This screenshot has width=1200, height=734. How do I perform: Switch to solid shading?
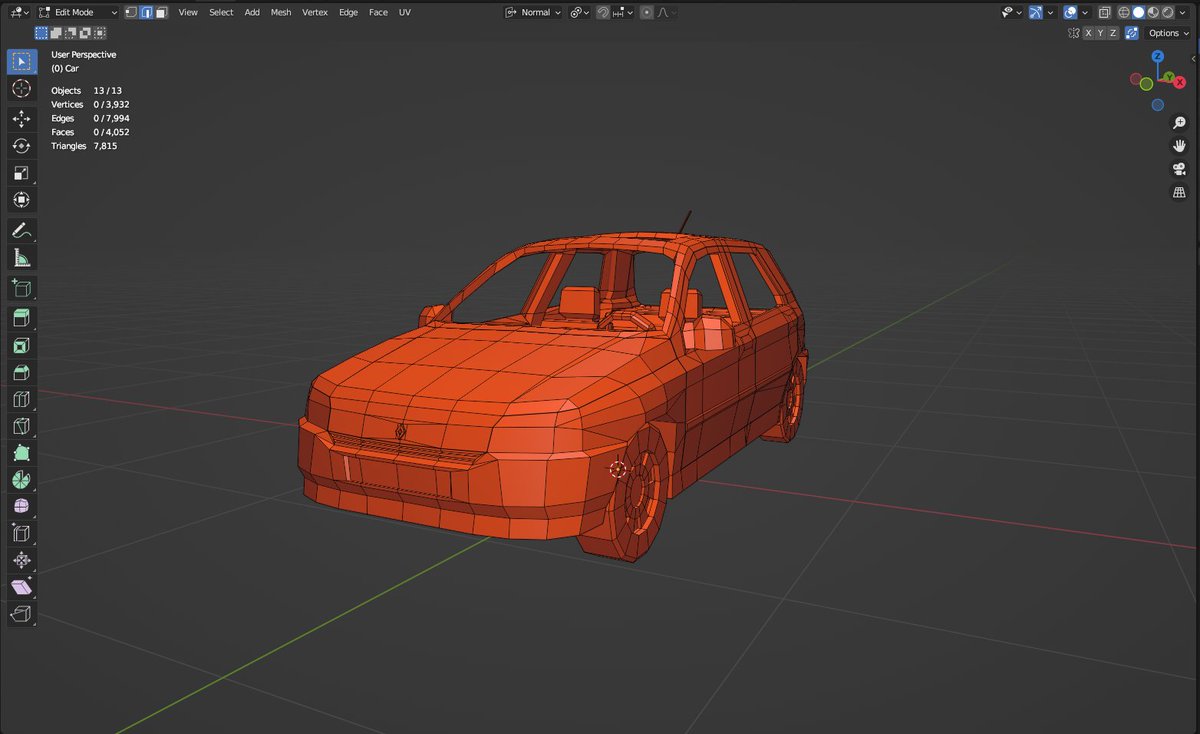coord(1138,12)
